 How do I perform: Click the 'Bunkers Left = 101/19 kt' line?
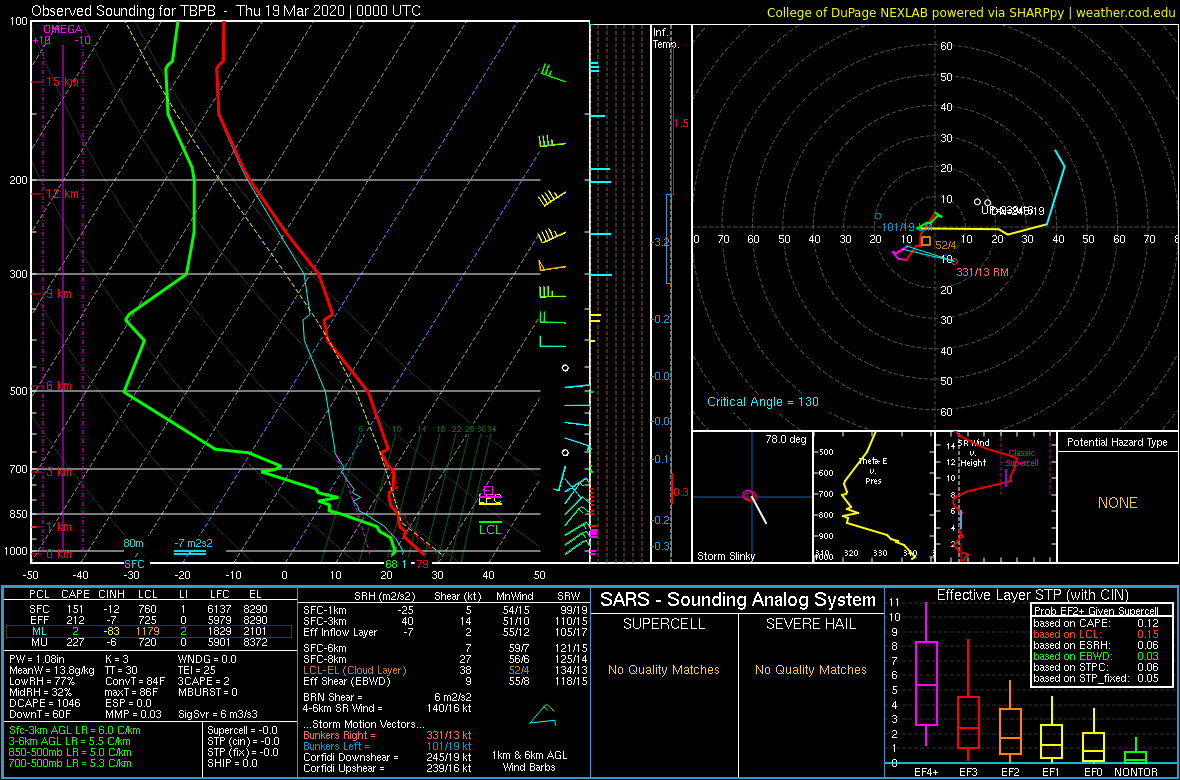point(388,746)
